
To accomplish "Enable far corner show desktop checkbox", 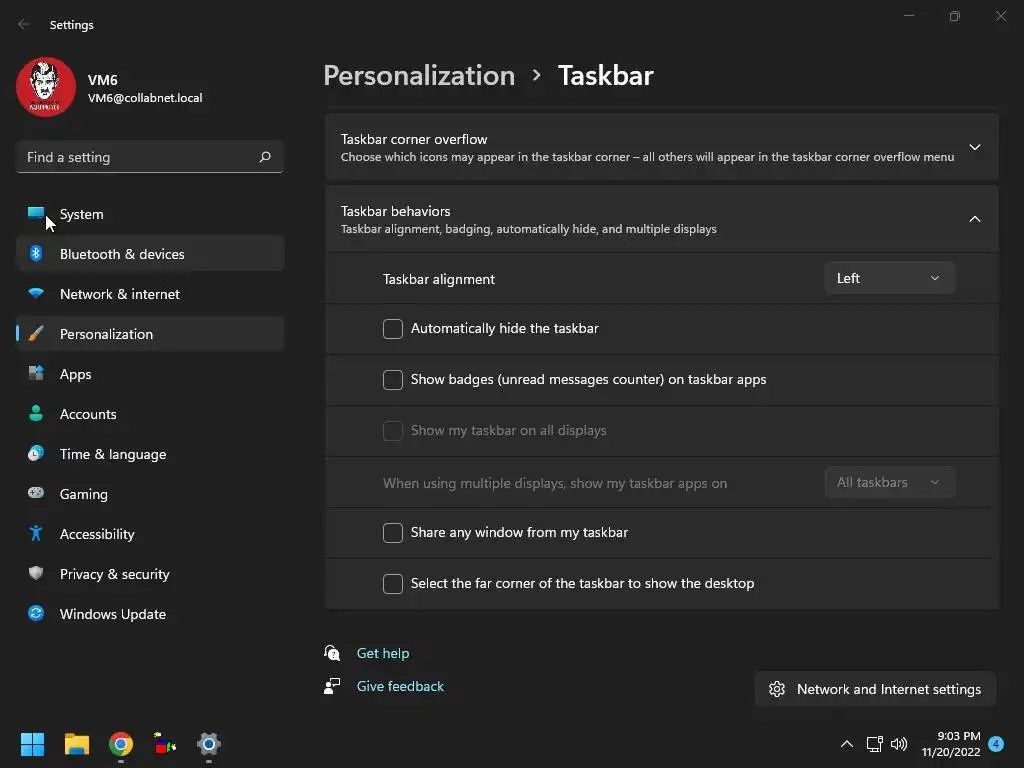I will 393,584.
